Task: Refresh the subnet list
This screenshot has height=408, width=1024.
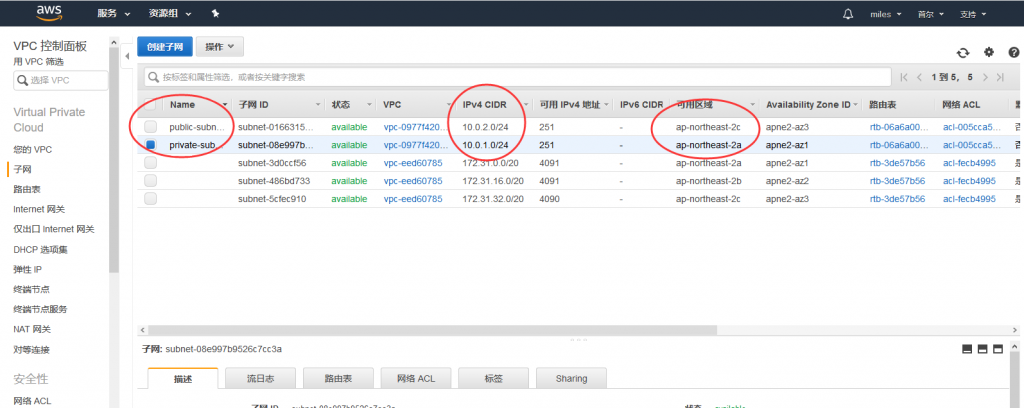Action: (x=963, y=52)
